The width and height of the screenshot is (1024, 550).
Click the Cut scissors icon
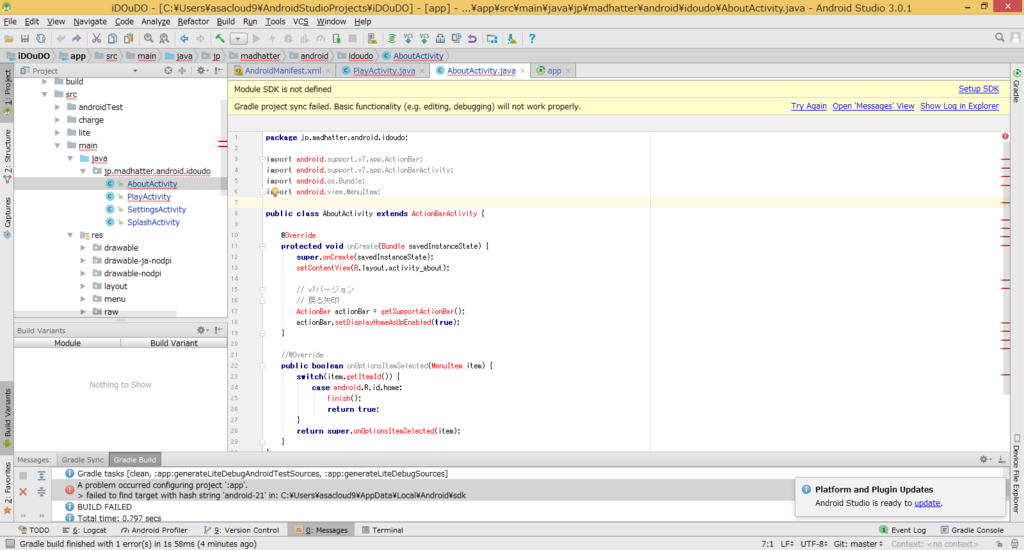tap(96, 39)
